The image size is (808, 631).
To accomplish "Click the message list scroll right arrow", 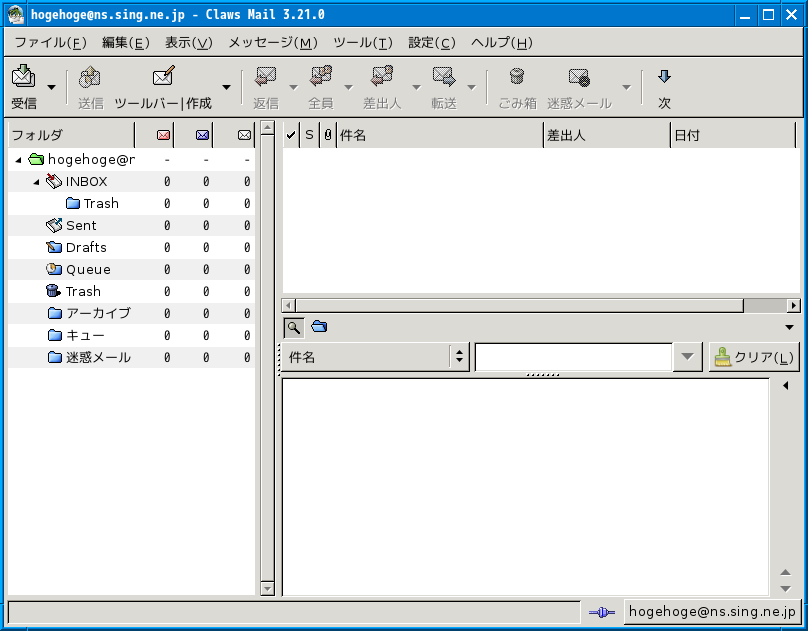I will tap(794, 305).
